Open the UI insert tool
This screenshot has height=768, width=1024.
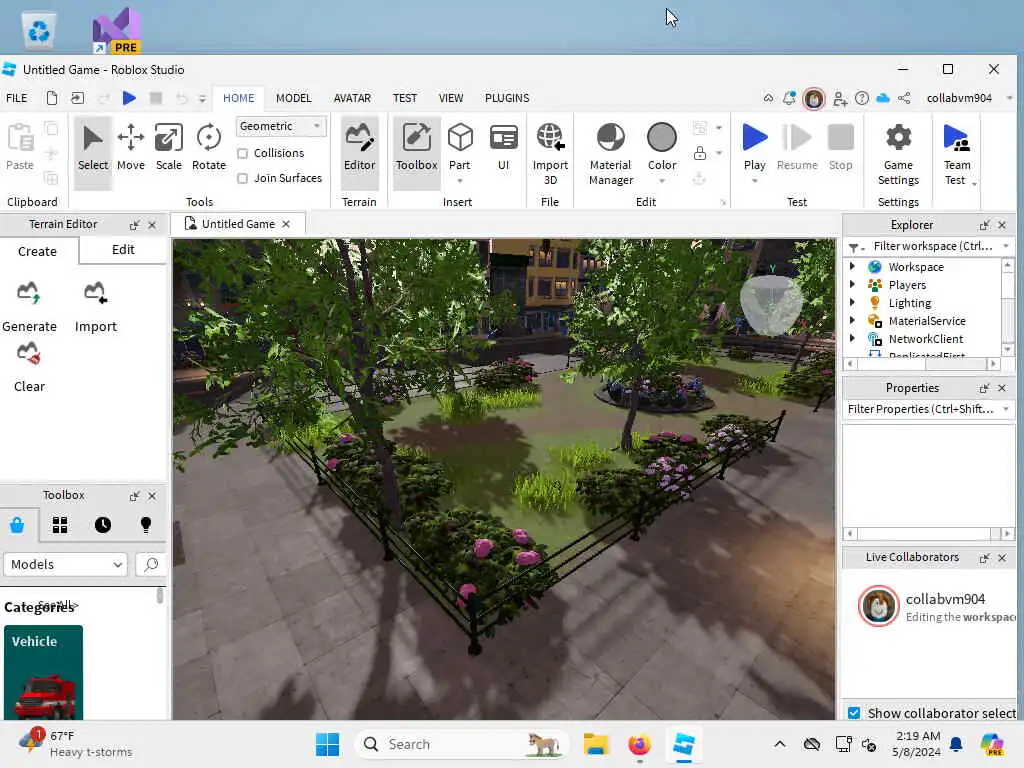point(504,148)
